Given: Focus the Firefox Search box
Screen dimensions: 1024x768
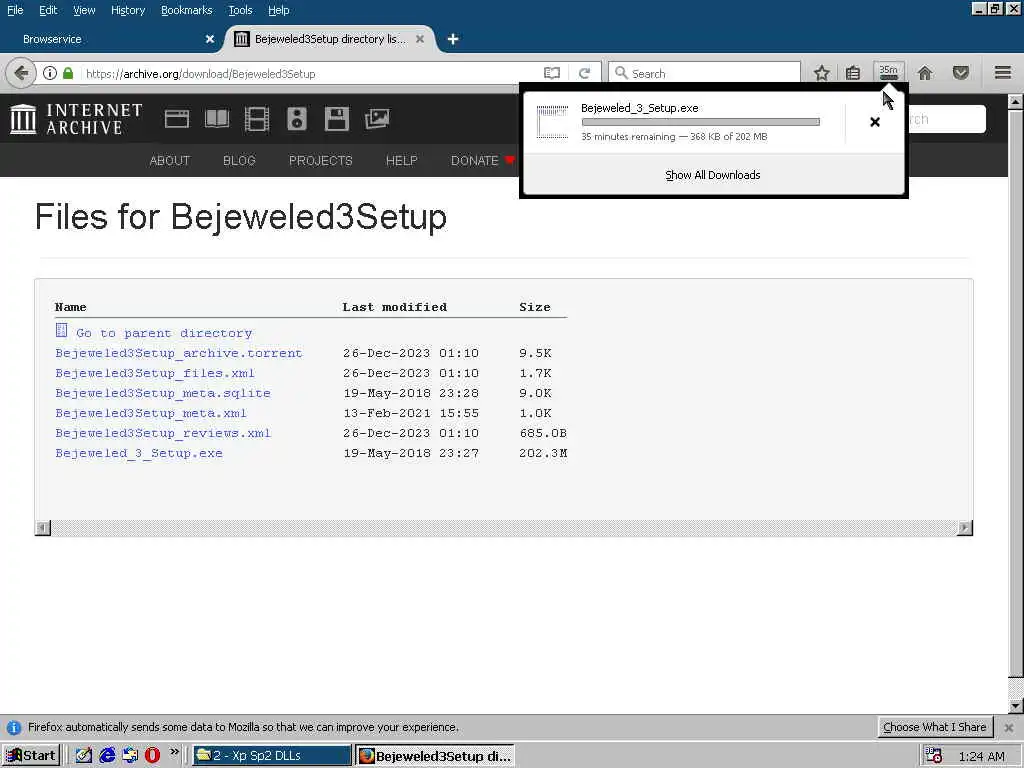Looking at the screenshot, I should tap(704, 73).
